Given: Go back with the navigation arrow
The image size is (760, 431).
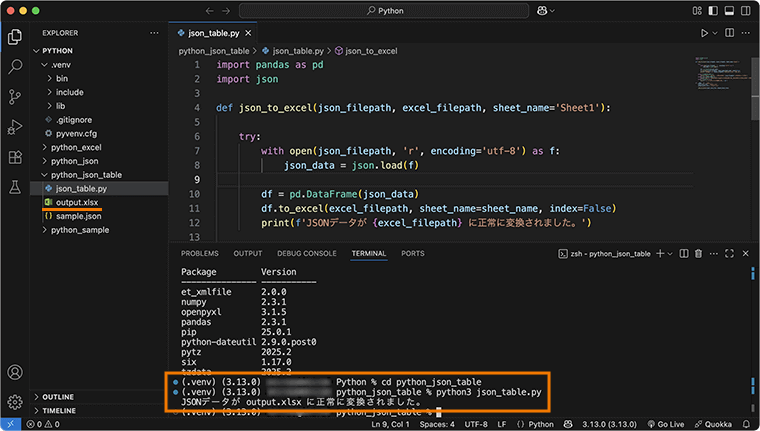Looking at the screenshot, I should tap(209, 11).
